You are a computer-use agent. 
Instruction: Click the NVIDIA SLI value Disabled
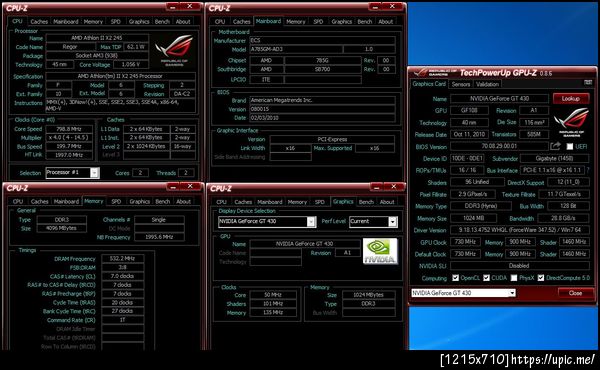pos(520,266)
